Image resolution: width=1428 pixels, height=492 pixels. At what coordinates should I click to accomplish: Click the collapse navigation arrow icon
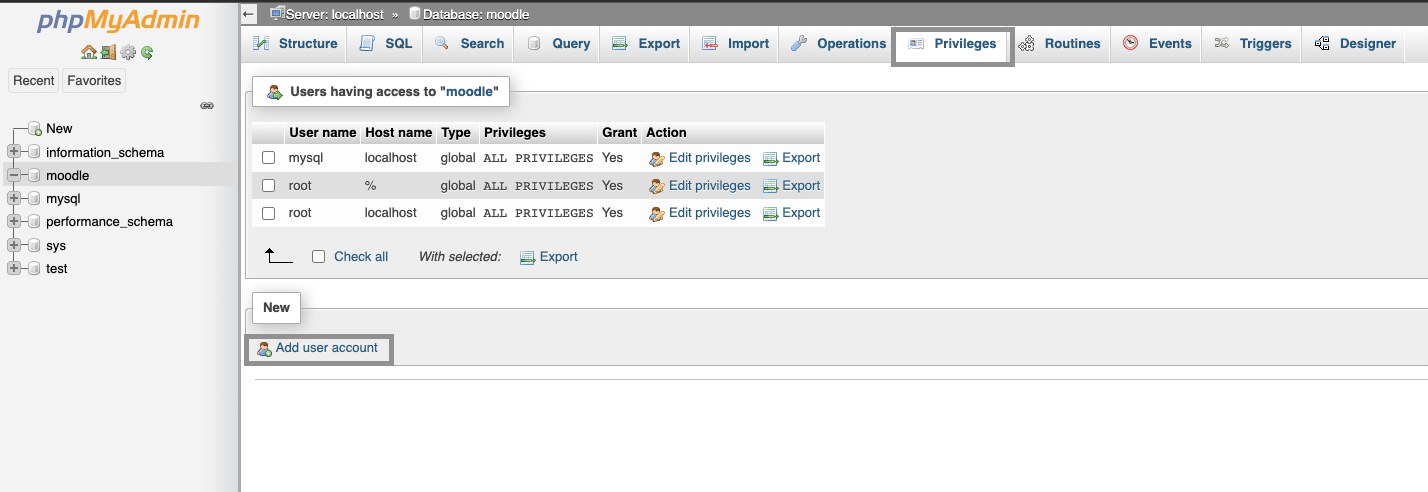click(249, 15)
